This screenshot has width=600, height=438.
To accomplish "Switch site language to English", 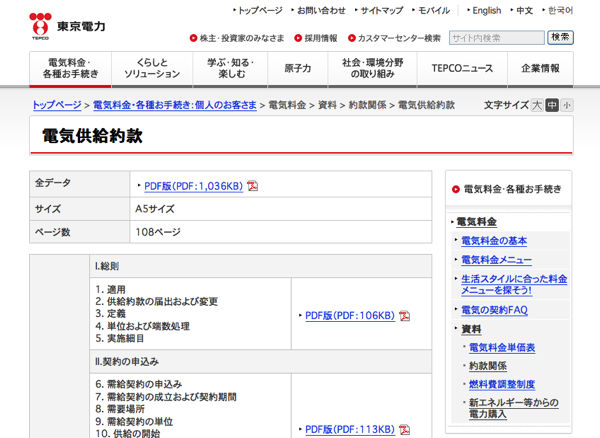I will tap(486, 11).
